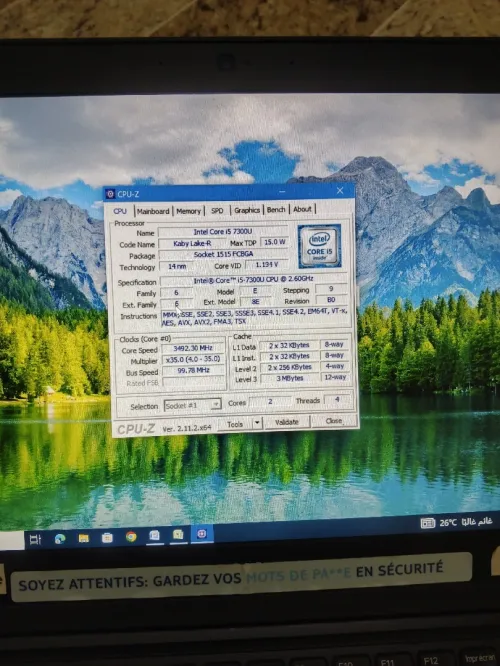Image resolution: width=500 pixels, height=666 pixels.
Task: Go to the Bench tab
Action: [276, 209]
